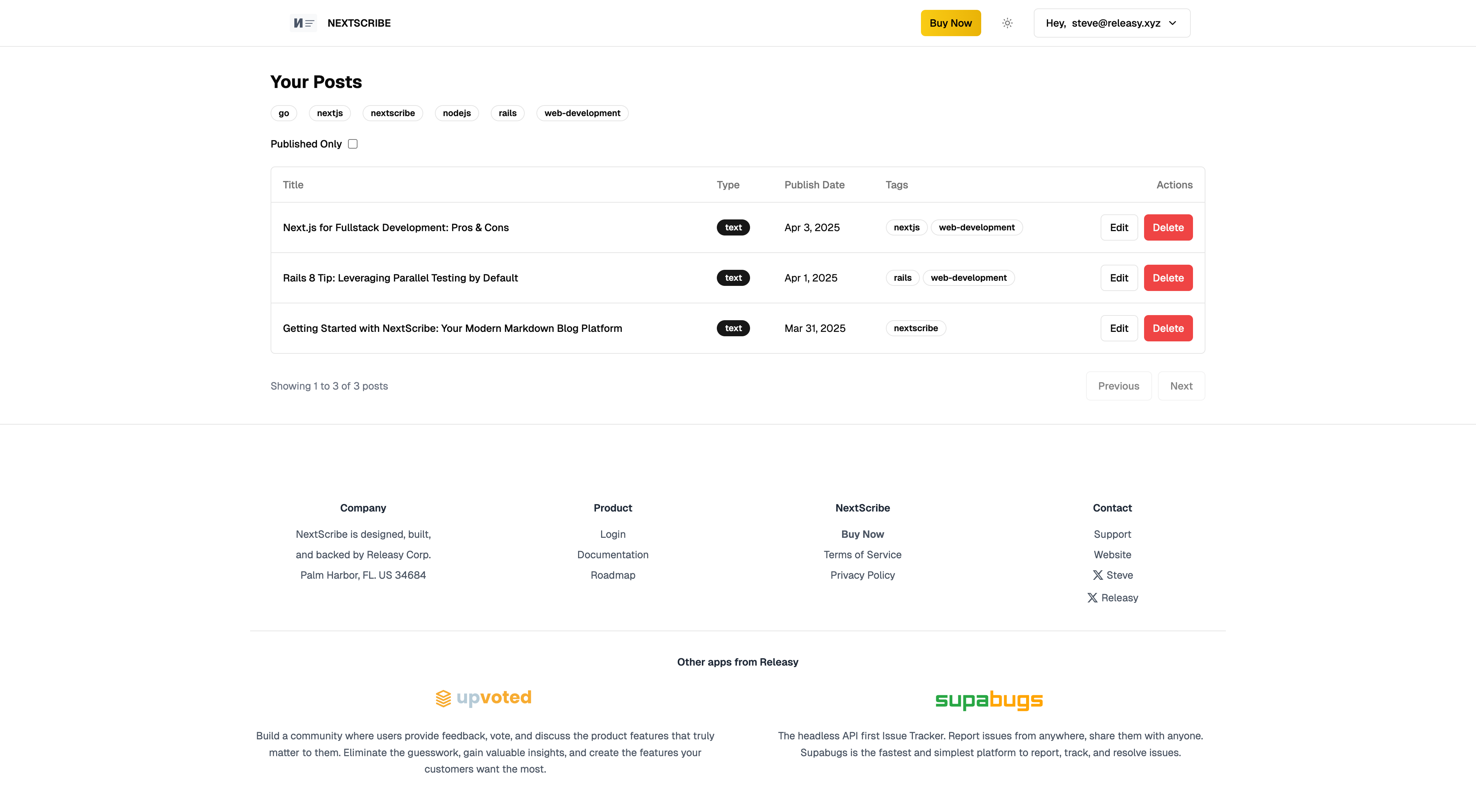The height and width of the screenshot is (812, 1476).
Task: Click Buy Now in the footer
Action: tap(862, 534)
